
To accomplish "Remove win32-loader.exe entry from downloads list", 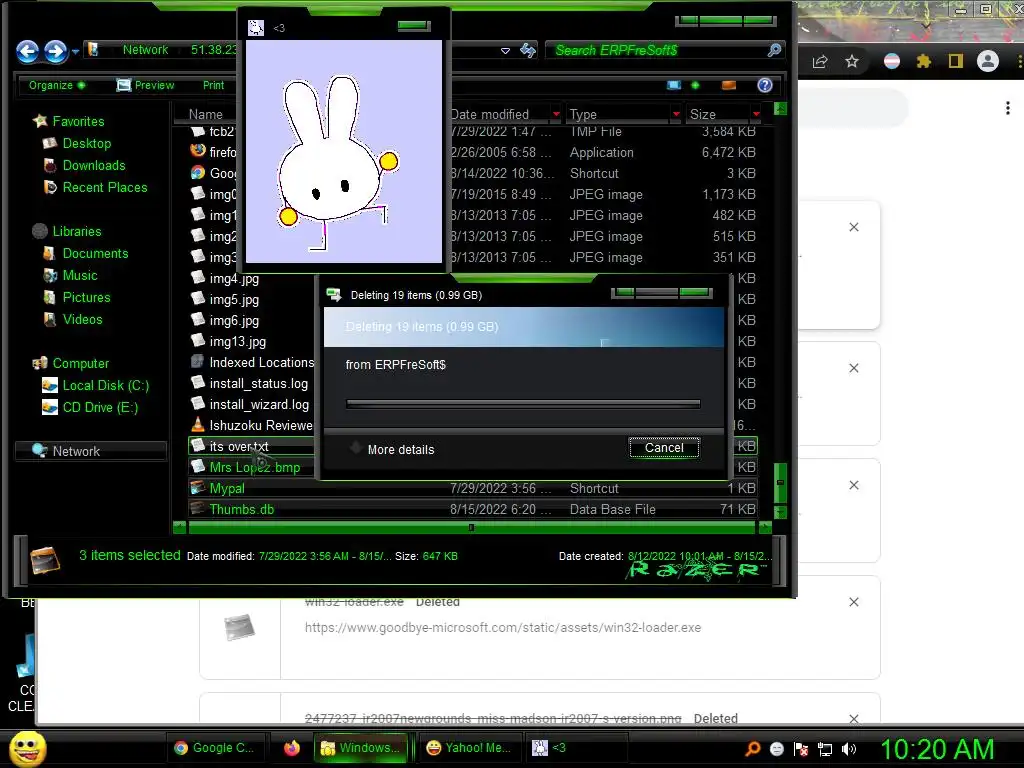I will pos(854,602).
